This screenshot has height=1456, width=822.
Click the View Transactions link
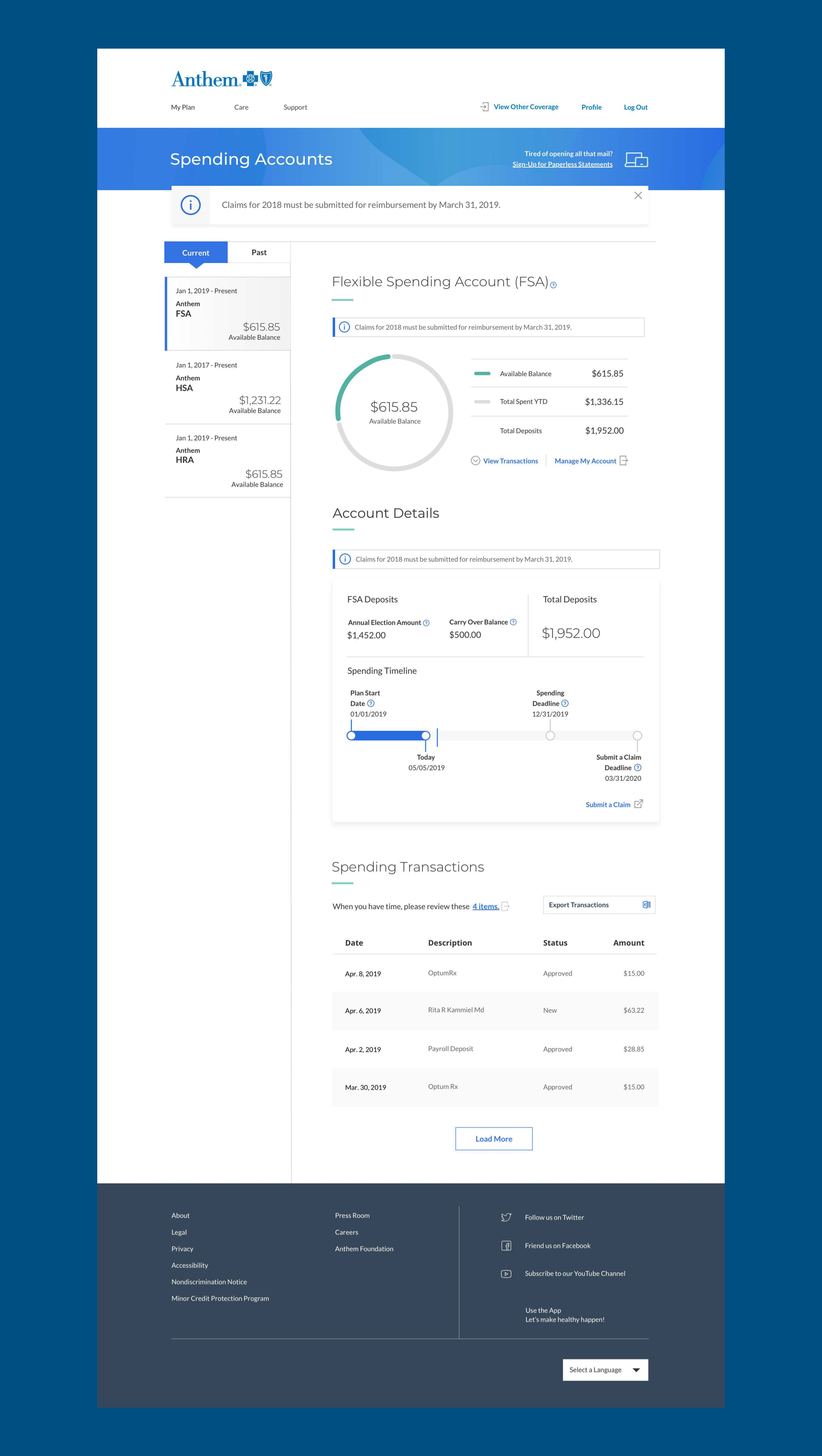tap(511, 461)
